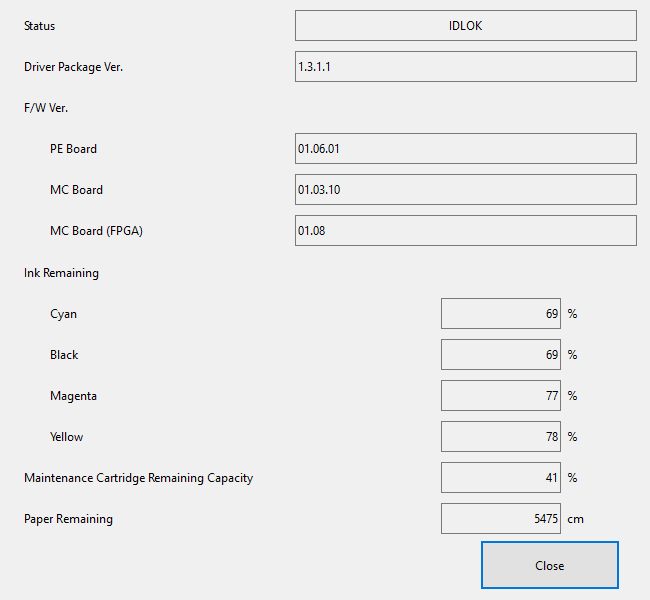This screenshot has height=600, width=650.
Task: Click the Maintenance Cartridge Remaining Capacity label
Action: tap(138, 478)
